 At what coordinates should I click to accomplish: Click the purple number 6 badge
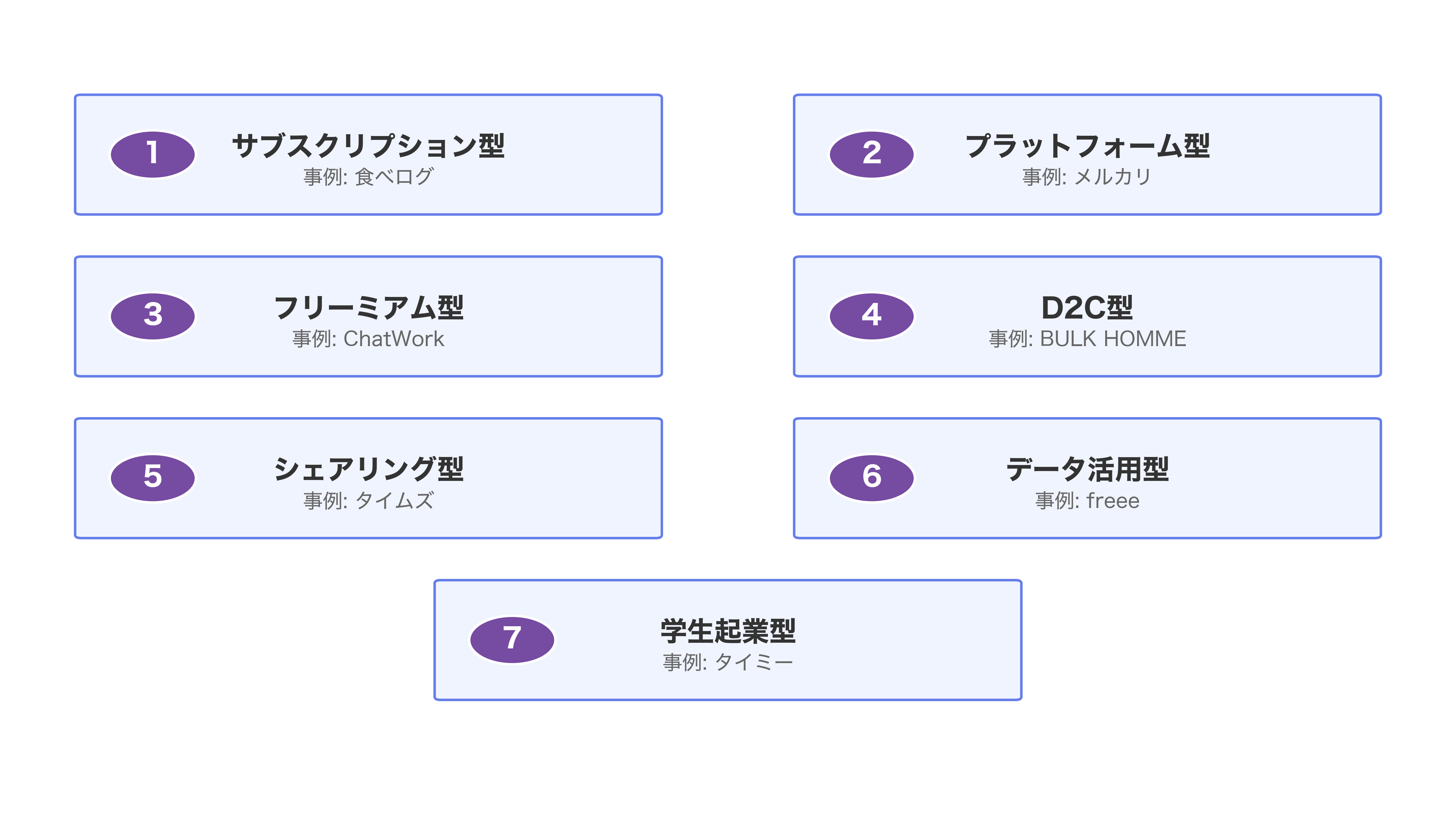pos(871,478)
